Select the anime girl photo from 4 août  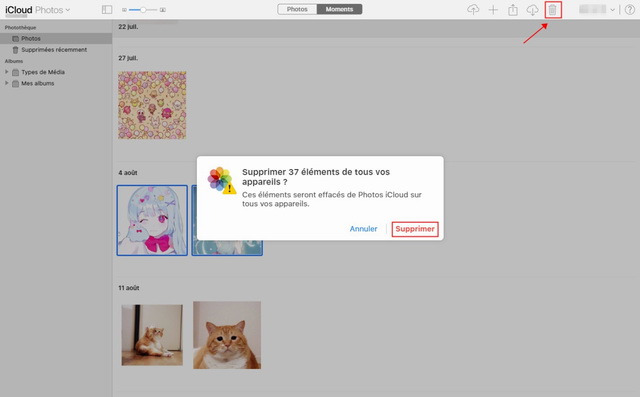tap(152, 221)
